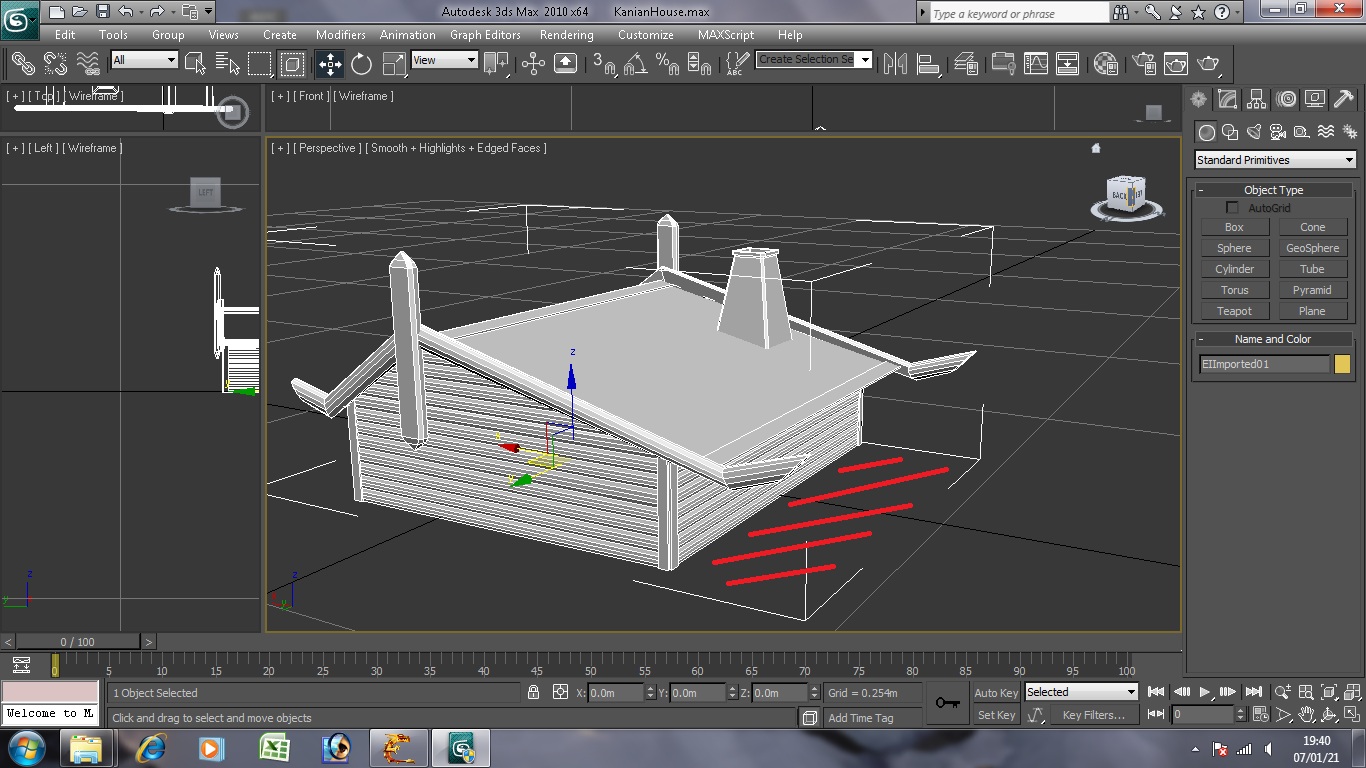Open the Curve Editor

(1035, 64)
